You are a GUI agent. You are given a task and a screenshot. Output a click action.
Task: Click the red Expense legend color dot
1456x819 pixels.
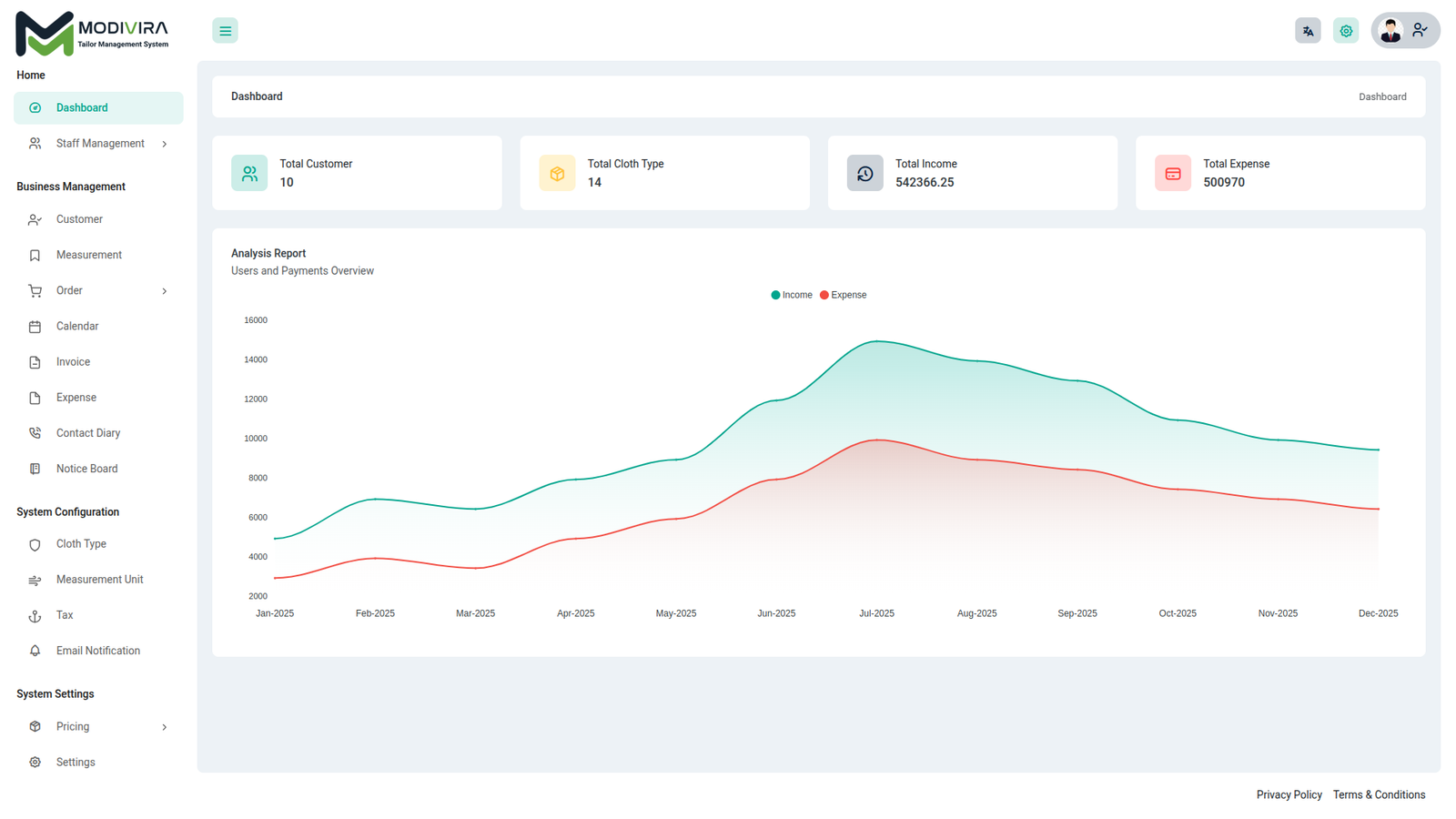[x=824, y=295]
